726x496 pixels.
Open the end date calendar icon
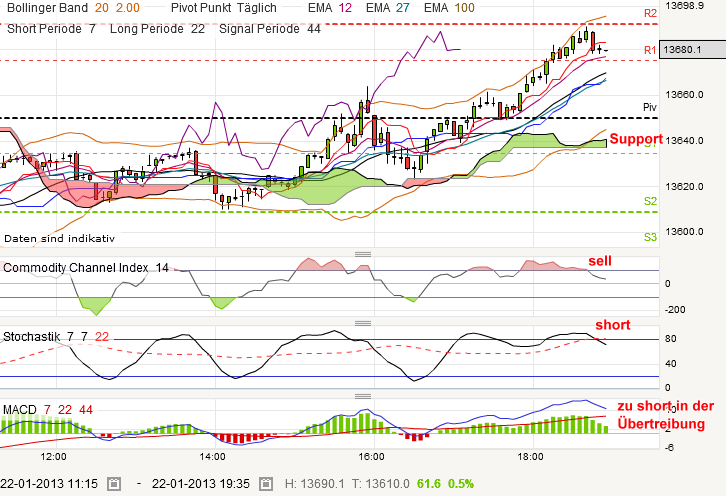pos(266,484)
